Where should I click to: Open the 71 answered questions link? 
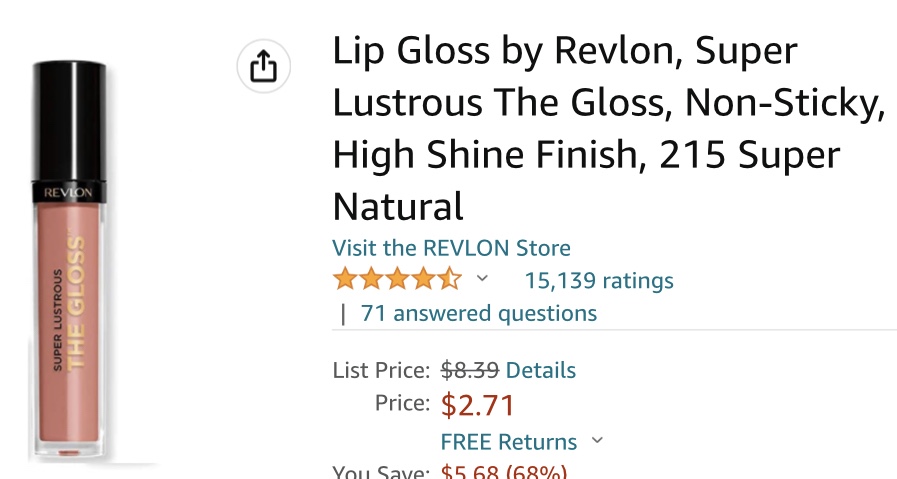coord(478,314)
